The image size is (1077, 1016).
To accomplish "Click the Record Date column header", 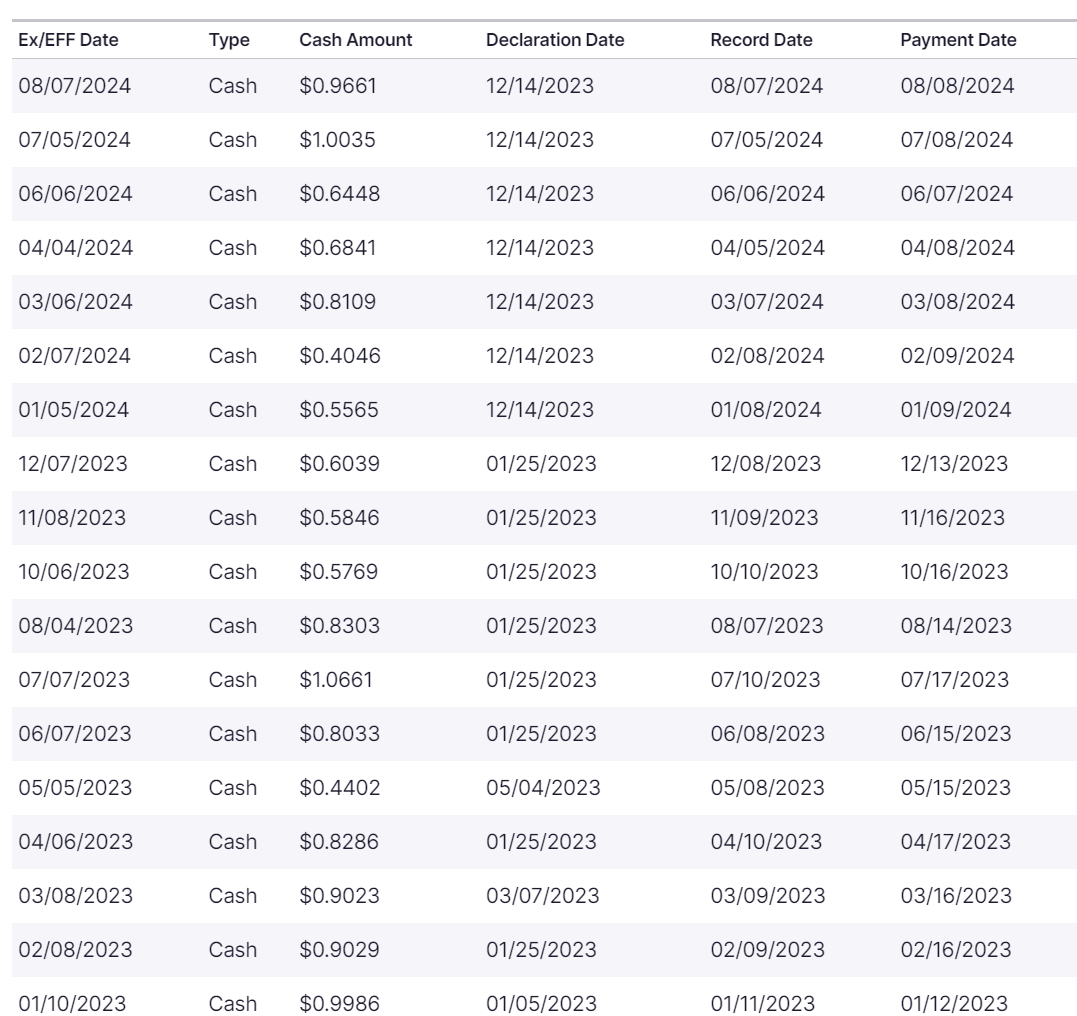I will [761, 40].
